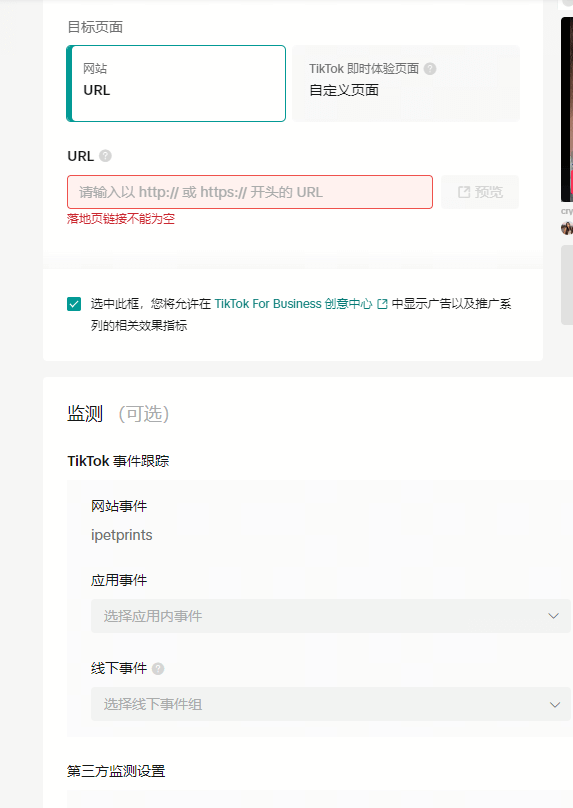This screenshot has width=573, height=808.
Task: Open help icon next to 线下事件
Action: coord(158,669)
